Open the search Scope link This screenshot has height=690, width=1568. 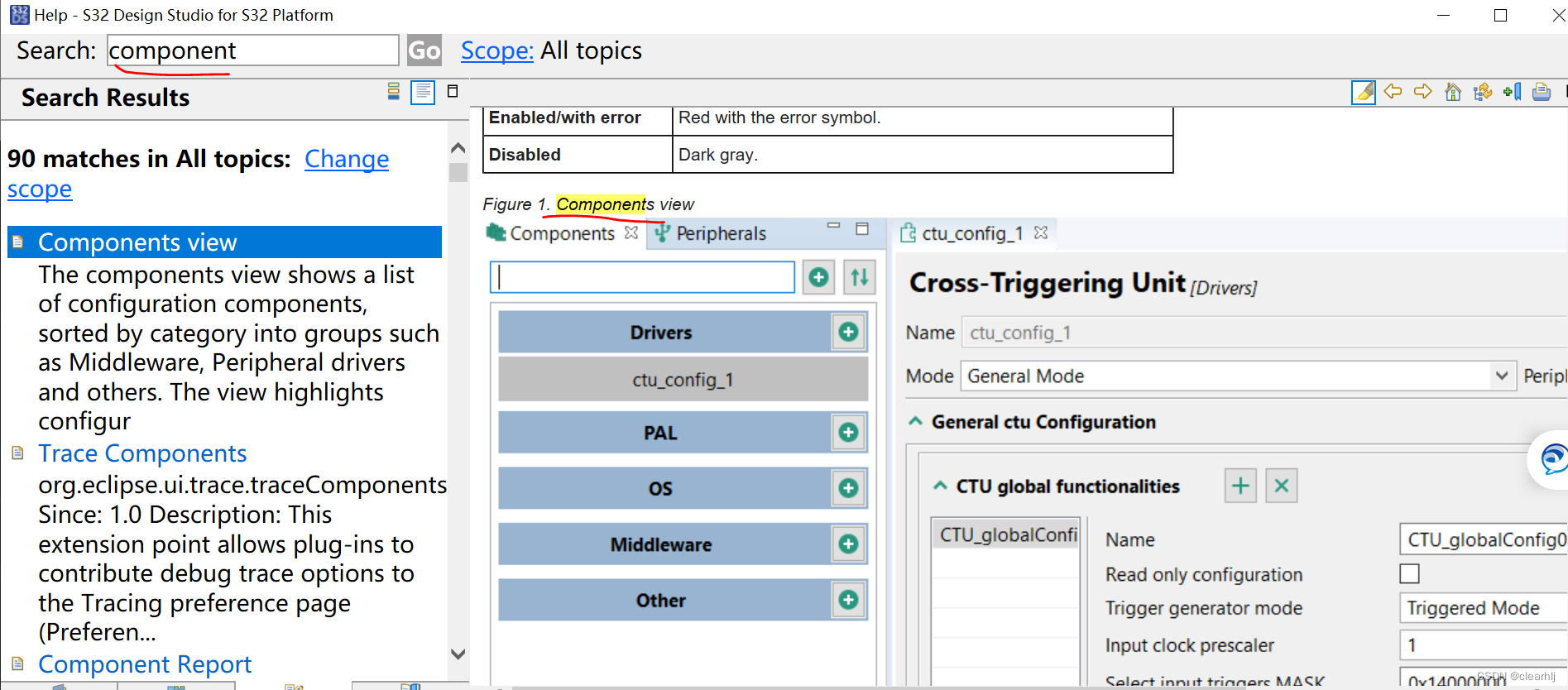coord(496,50)
